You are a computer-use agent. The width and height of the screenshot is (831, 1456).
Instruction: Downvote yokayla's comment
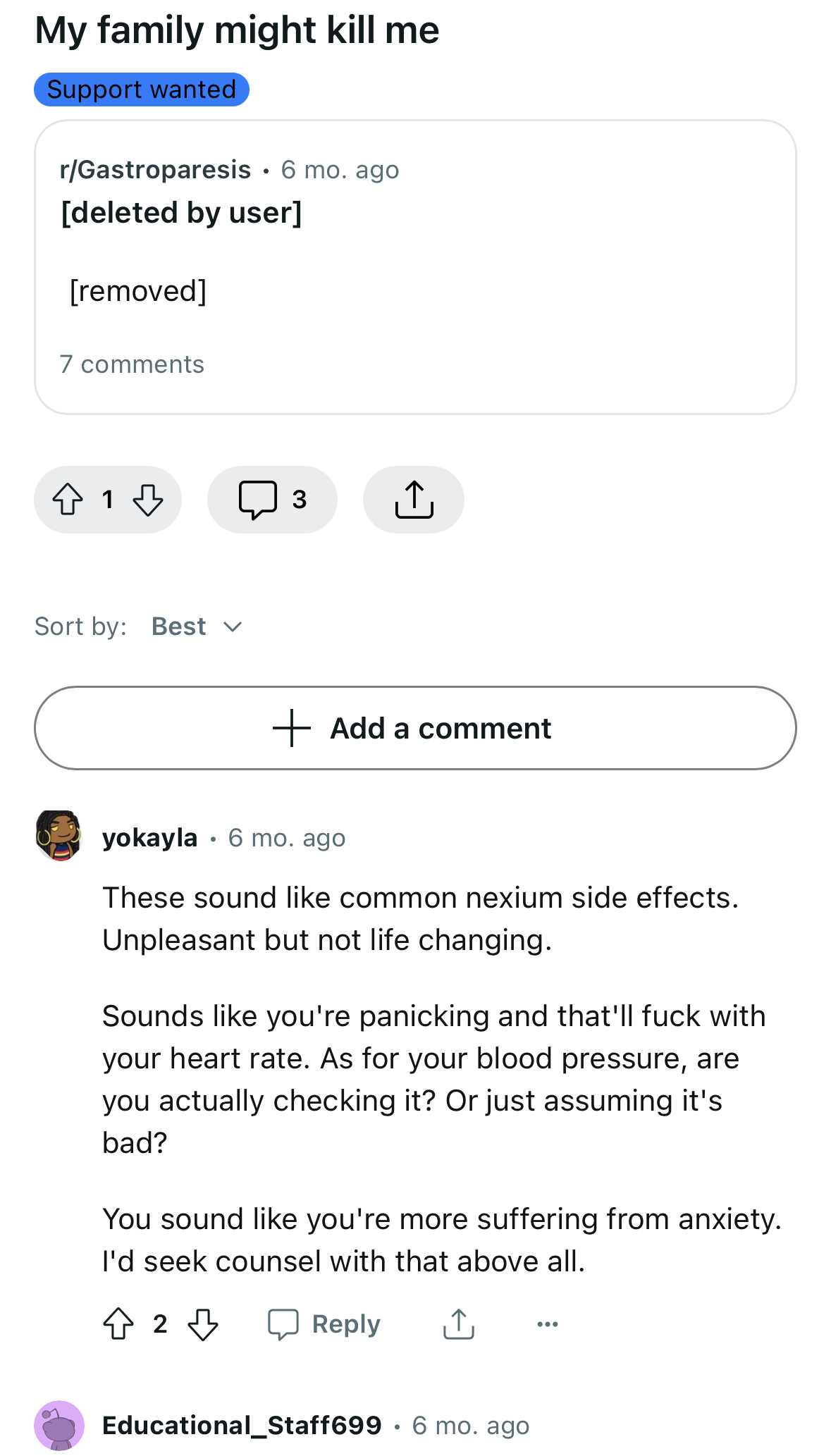click(203, 1324)
